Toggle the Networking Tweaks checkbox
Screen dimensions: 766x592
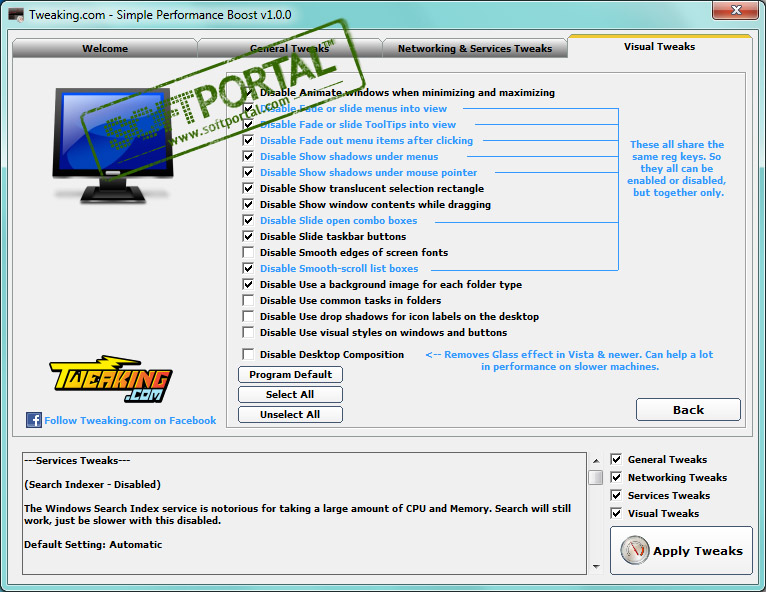tap(616, 477)
